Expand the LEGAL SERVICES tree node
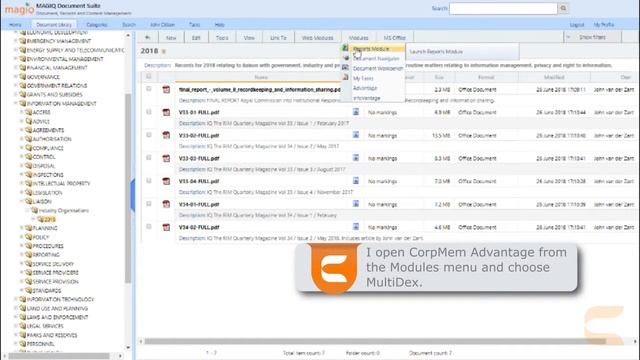Viewport: 640px width, 360px height. point(16,326)
